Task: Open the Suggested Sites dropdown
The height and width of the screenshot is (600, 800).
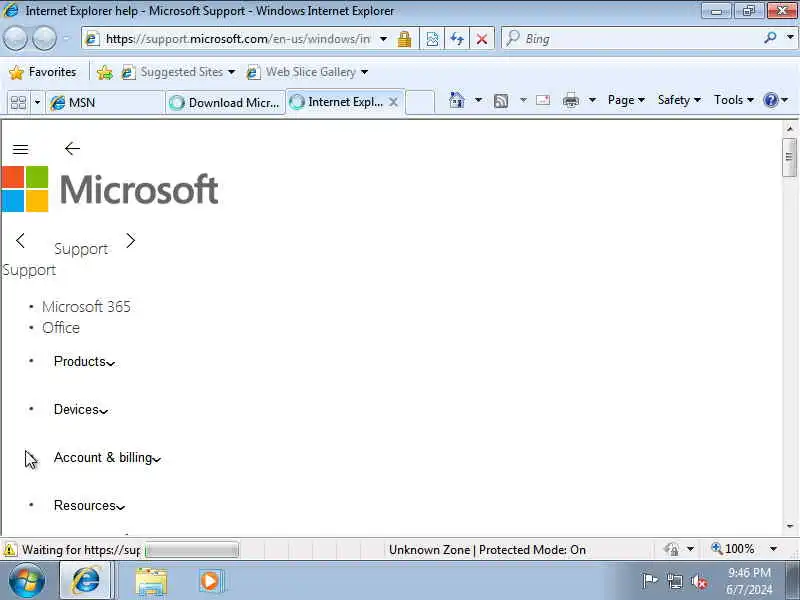Action: coord(179,72)
